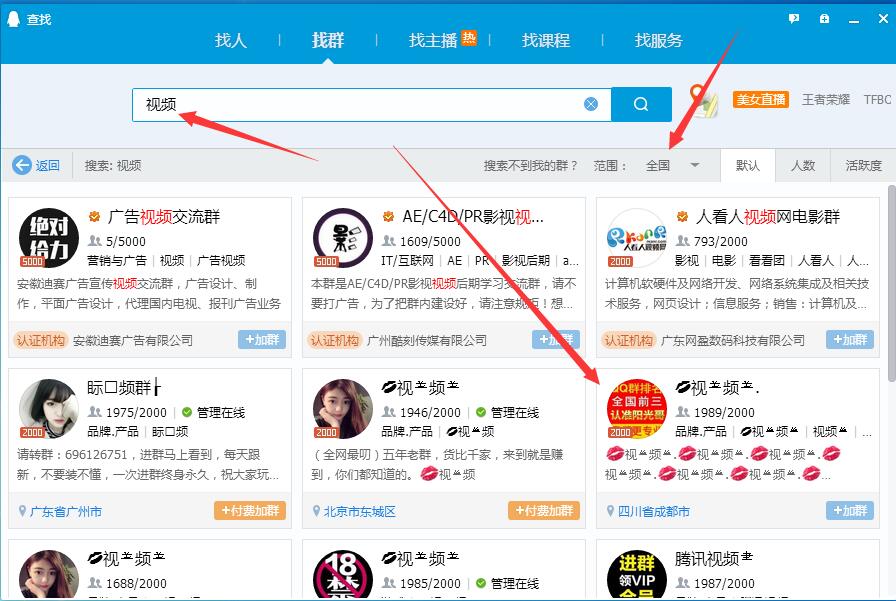Click the magnifier search button

tap(641, 104)
